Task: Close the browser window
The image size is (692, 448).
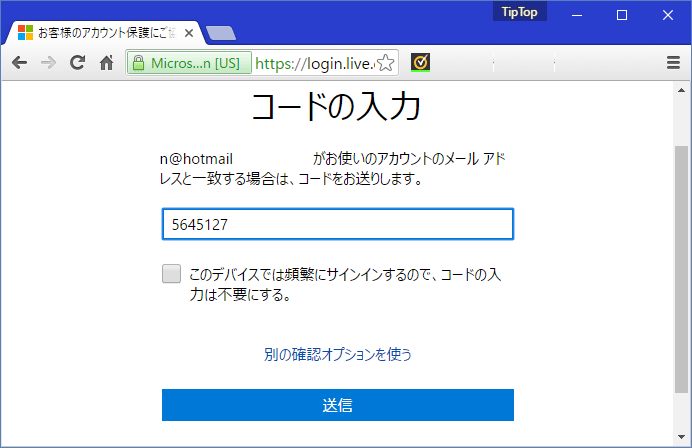Action: [x=668, y=15]
